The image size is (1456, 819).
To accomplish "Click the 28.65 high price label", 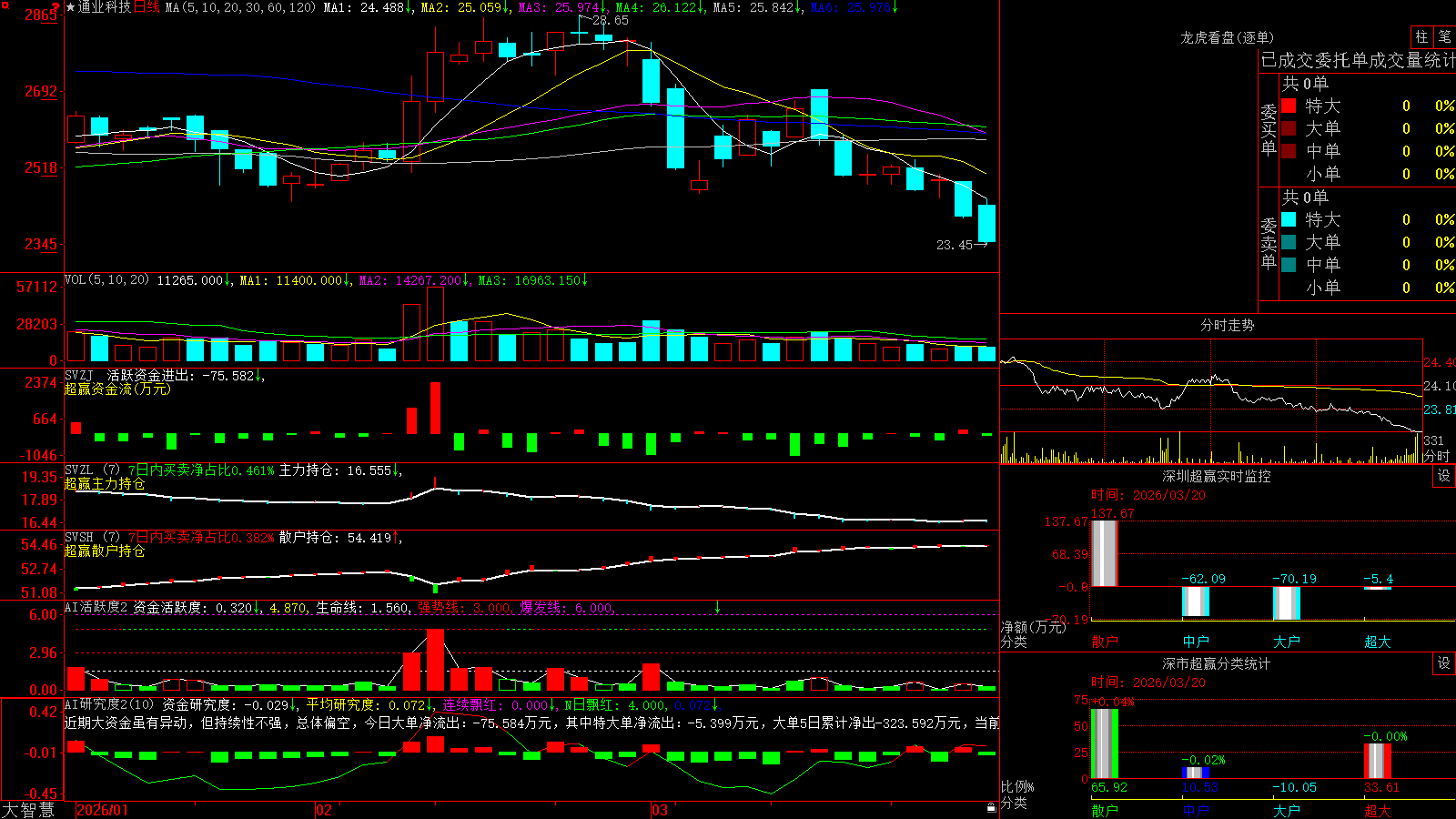I will click(x=610, y=20).
